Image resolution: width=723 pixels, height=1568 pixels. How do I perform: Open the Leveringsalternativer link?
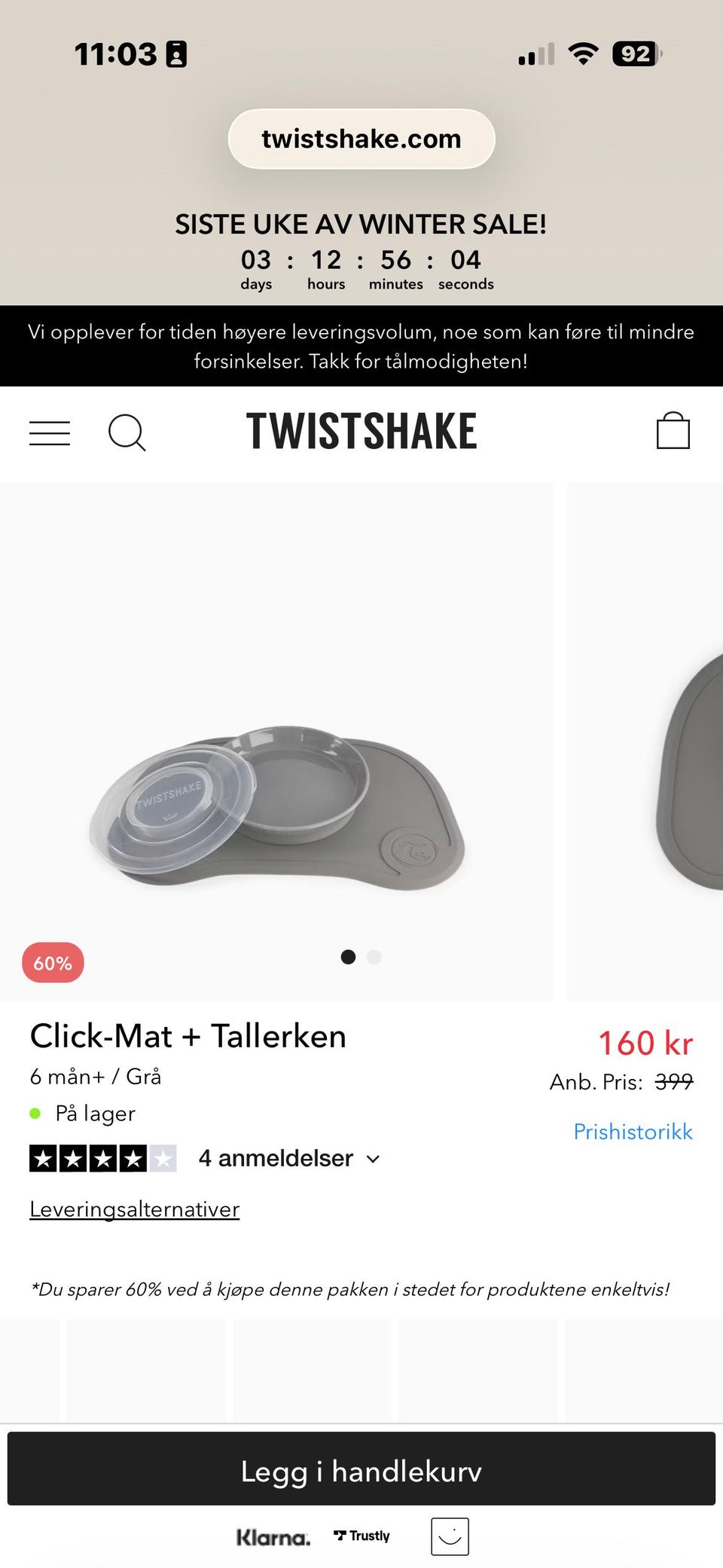[x=135, y=1209]
